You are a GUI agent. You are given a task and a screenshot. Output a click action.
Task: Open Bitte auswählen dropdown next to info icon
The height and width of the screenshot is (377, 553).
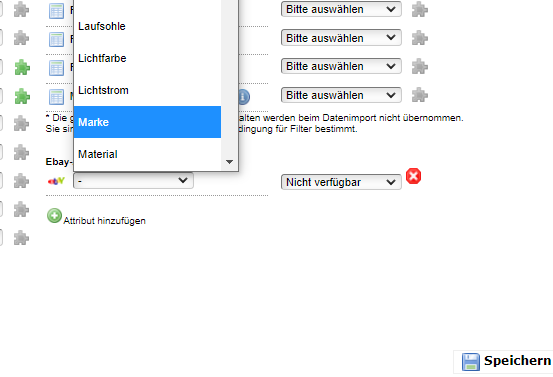pos(341,95)
